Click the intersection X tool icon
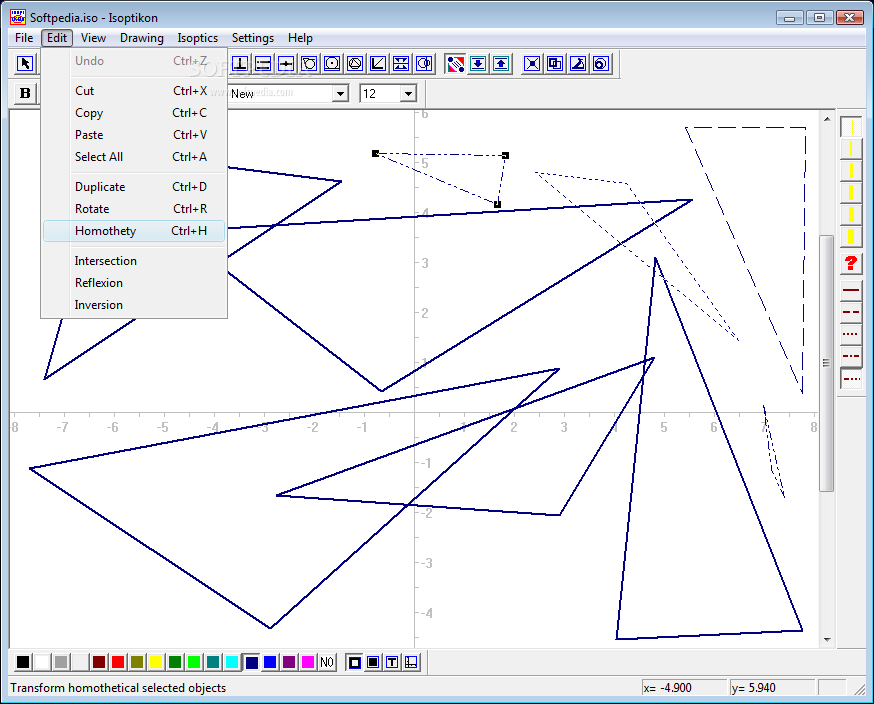Viewport: 874px width, 704px height. pyautogui.click(x=532, y=64)
